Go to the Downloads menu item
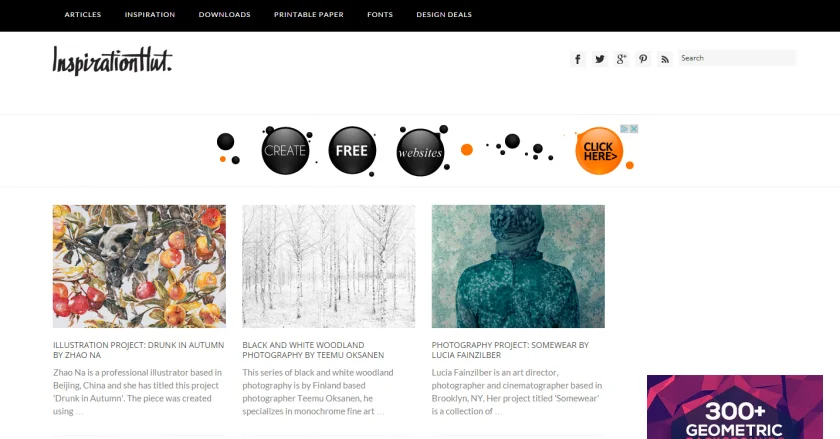Viewport: 840px width, 439px height. (x=224, y=14)
